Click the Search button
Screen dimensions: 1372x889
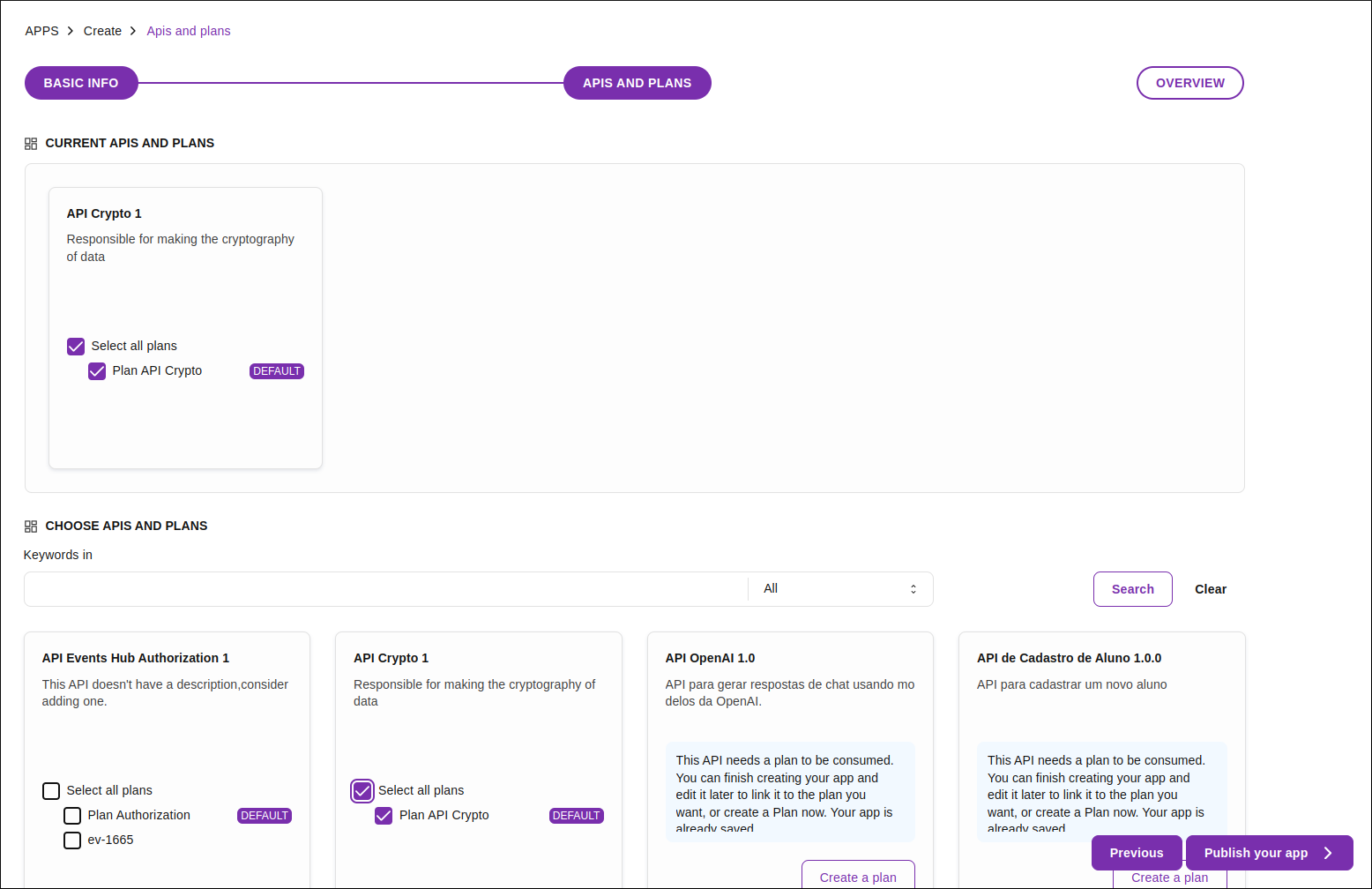click(x=1132, y=588)
